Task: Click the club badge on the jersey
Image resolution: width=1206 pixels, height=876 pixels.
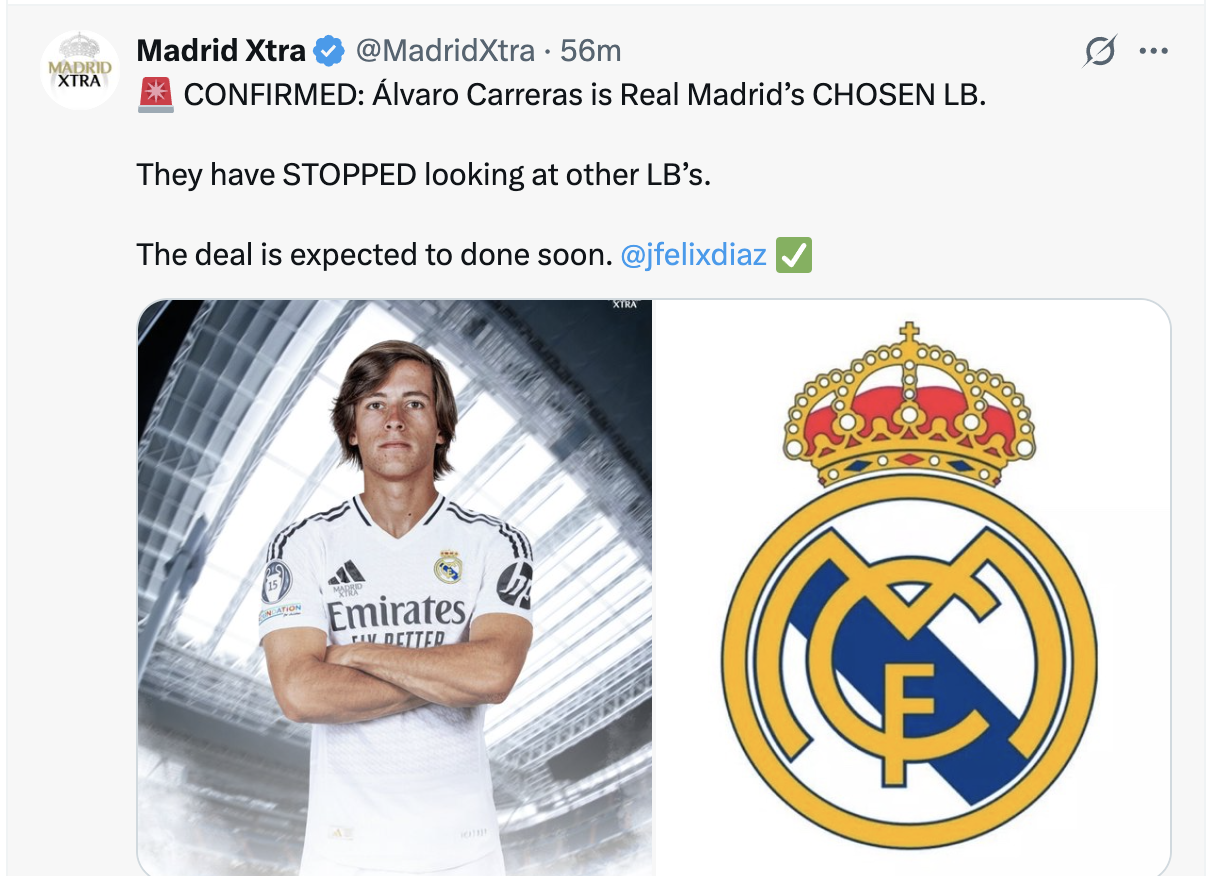Action: (448, 565)
